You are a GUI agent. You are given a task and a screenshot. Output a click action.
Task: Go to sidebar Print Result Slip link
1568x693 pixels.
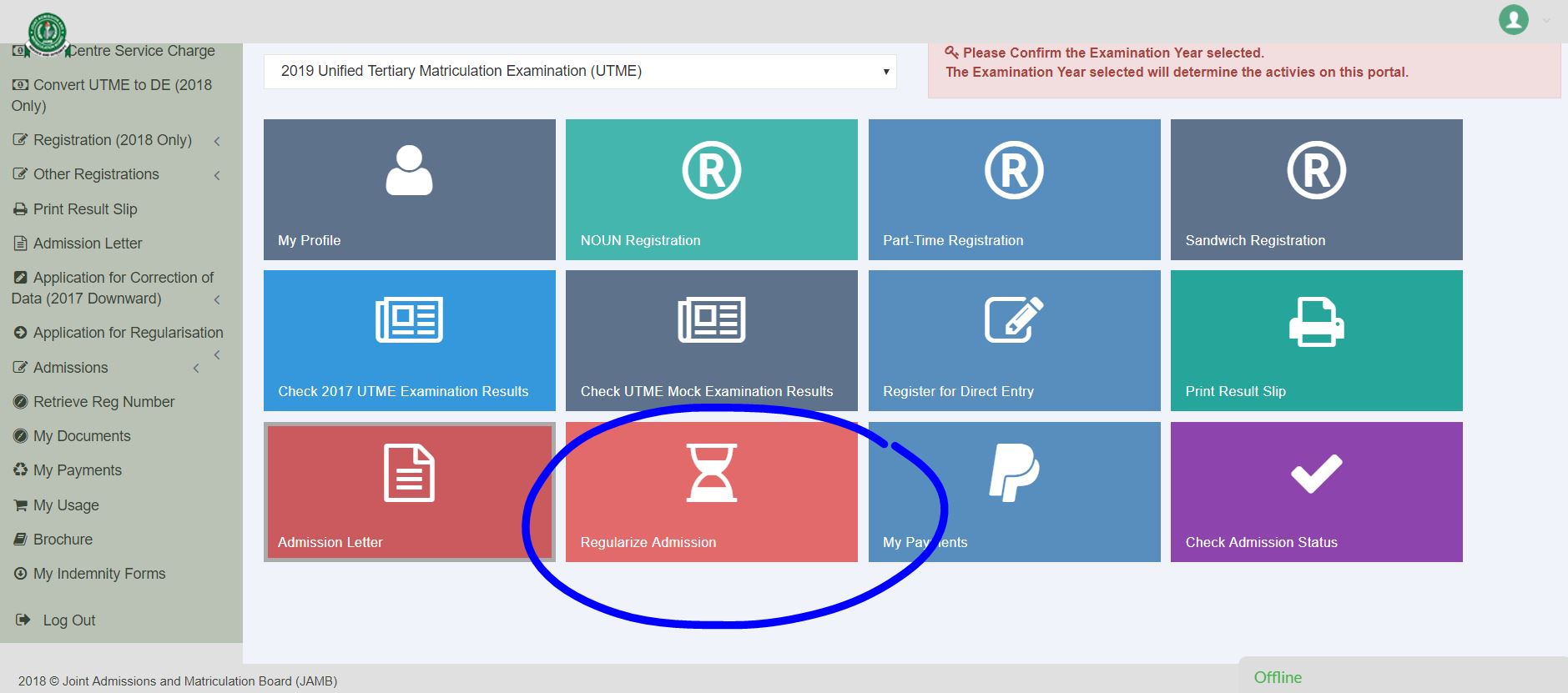(85, 209)
